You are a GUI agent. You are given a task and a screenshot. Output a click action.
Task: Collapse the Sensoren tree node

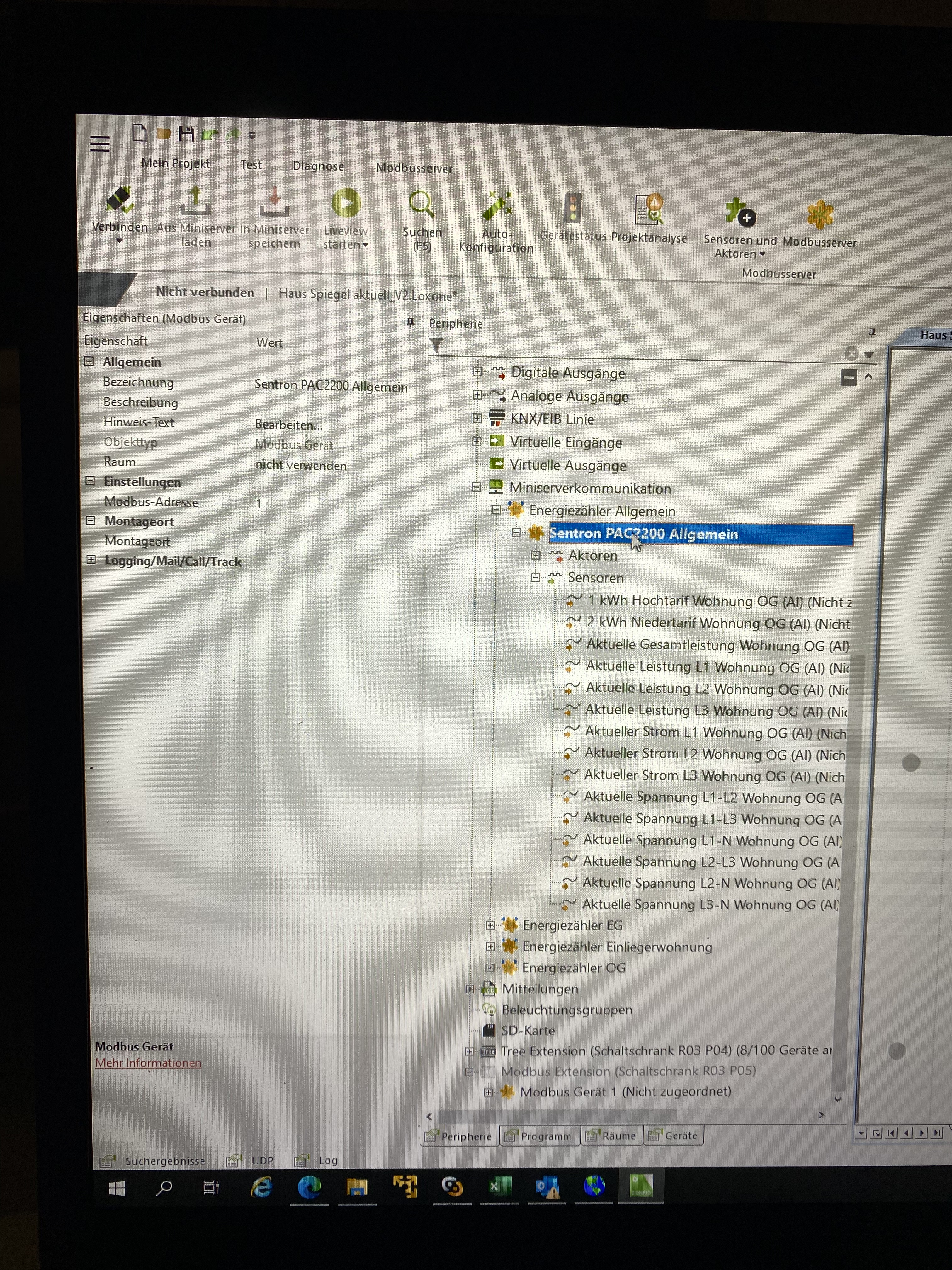click(x=535, y=578)
